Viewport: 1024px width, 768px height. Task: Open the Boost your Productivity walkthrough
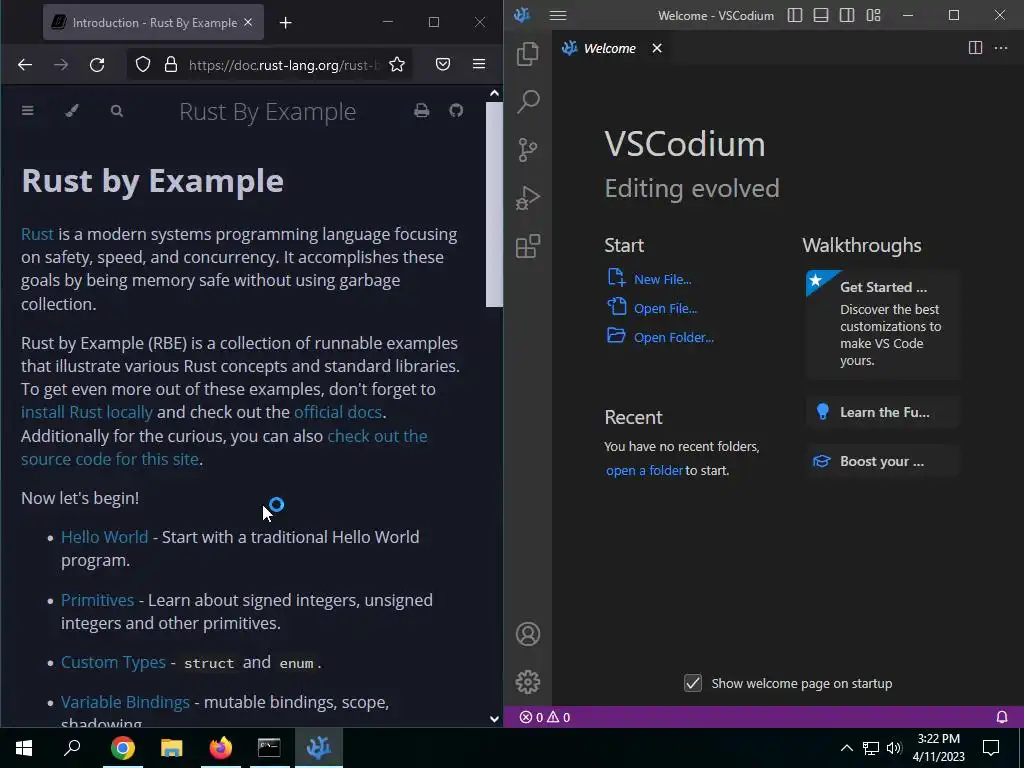(x=883, y=461)
